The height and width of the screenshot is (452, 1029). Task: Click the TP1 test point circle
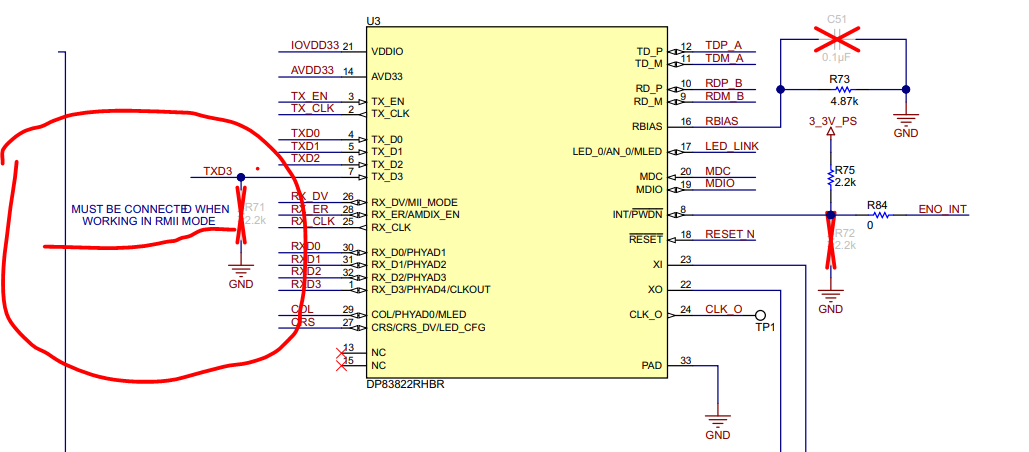coord(761,314)
